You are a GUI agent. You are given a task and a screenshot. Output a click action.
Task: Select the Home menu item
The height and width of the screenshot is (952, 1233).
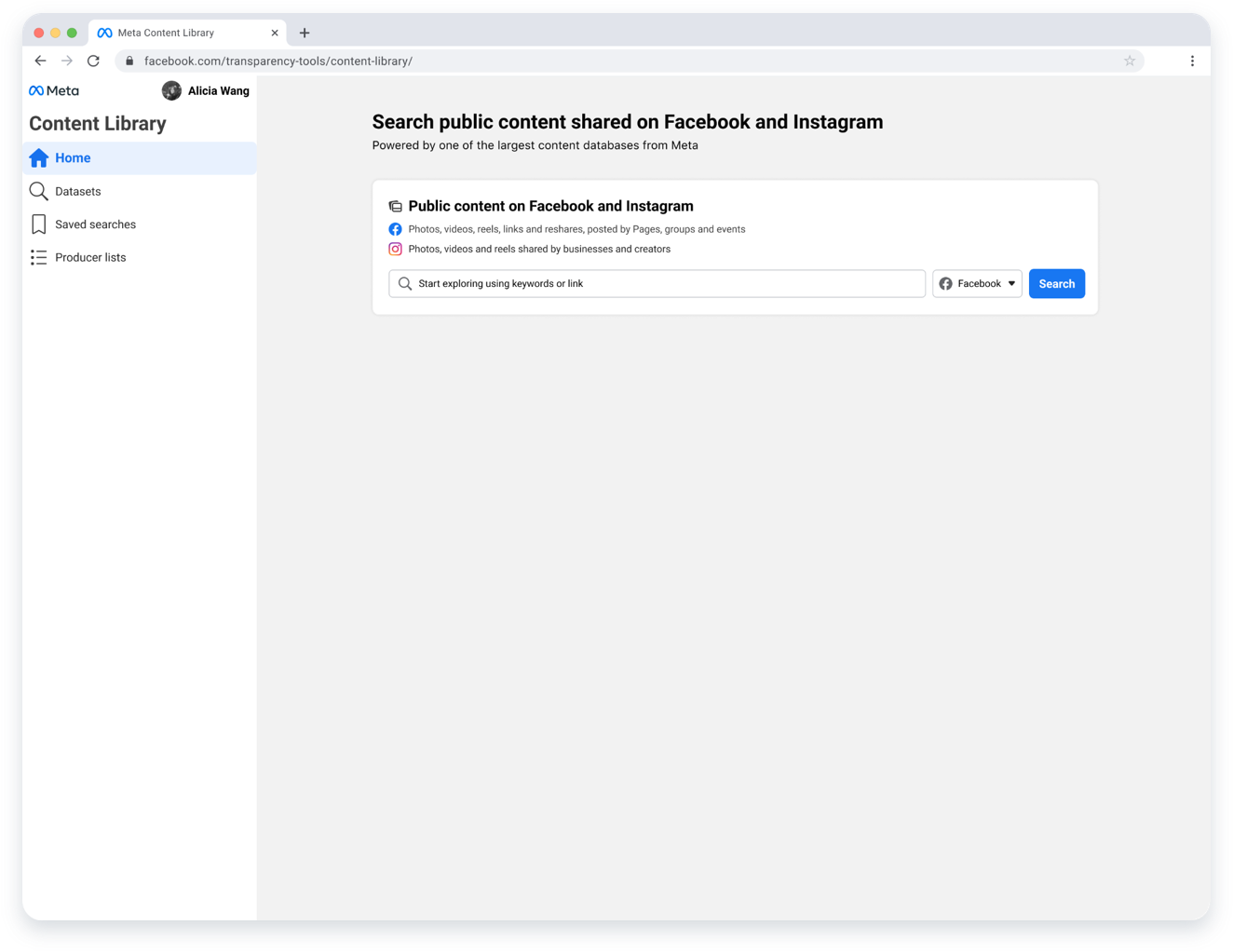[140, 157]
